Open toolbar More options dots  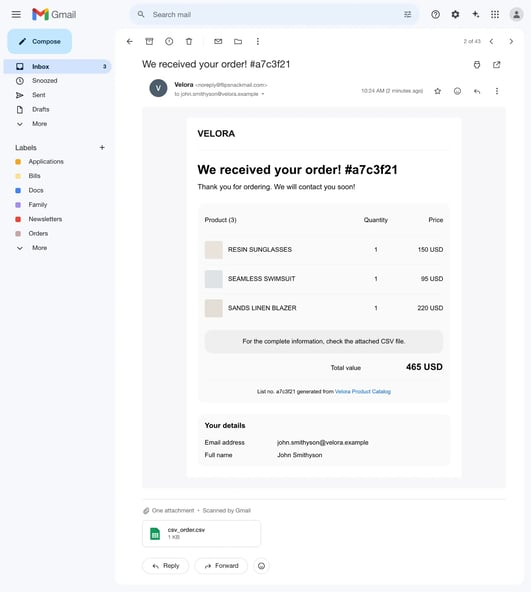click(x=258, y=42)
